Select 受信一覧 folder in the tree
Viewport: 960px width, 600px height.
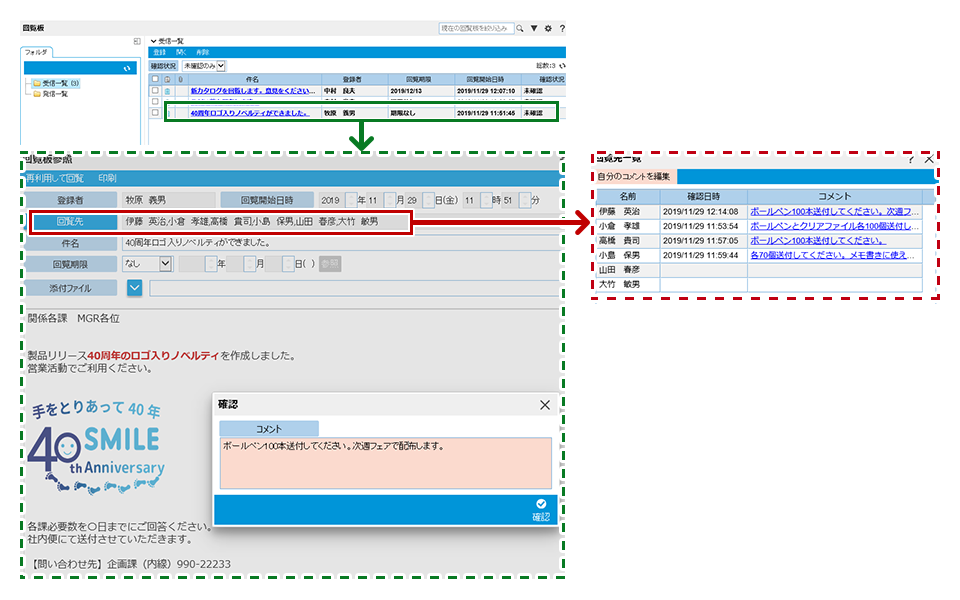55,83
